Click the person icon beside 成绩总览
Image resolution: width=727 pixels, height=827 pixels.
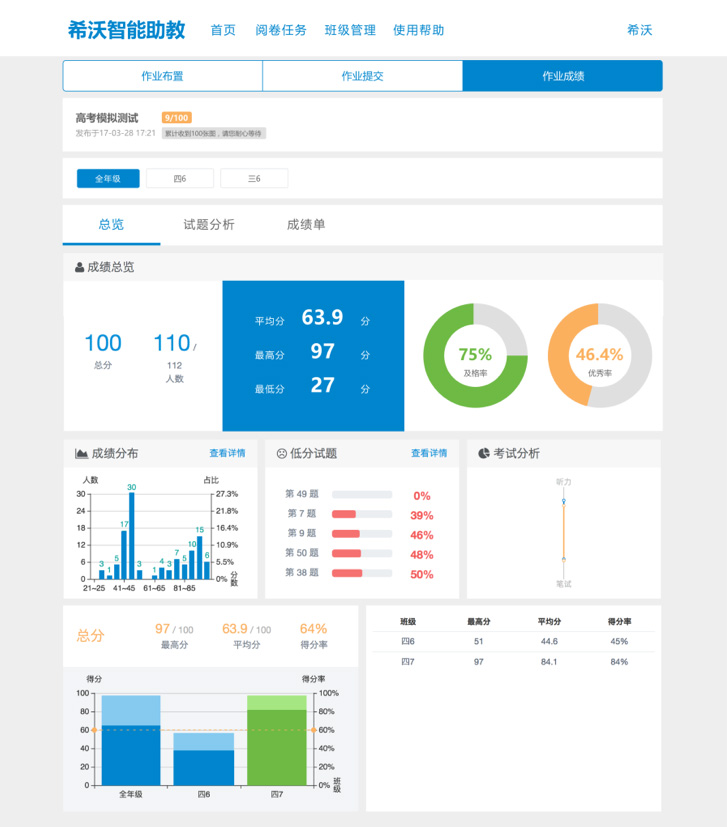(x=79, y=267)
